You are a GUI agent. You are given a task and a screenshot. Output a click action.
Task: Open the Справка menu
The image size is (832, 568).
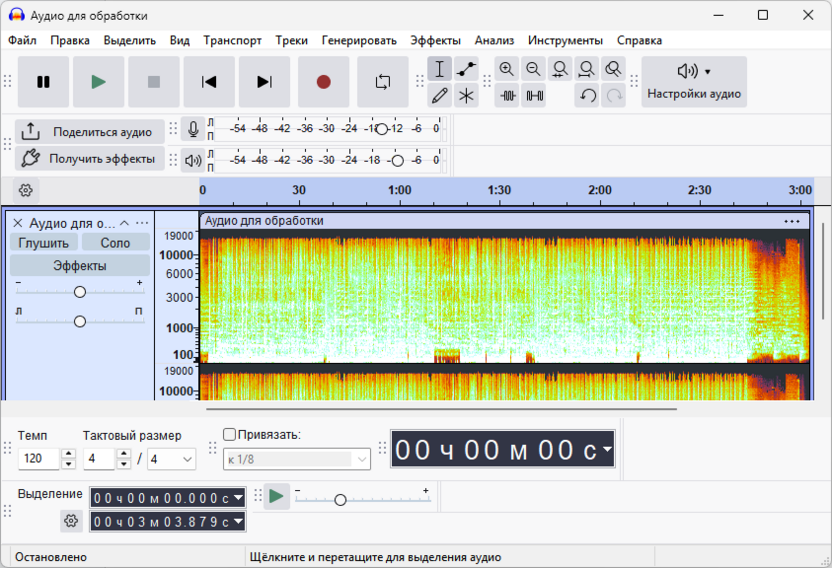pyautogui.click(x=639, y=40)
